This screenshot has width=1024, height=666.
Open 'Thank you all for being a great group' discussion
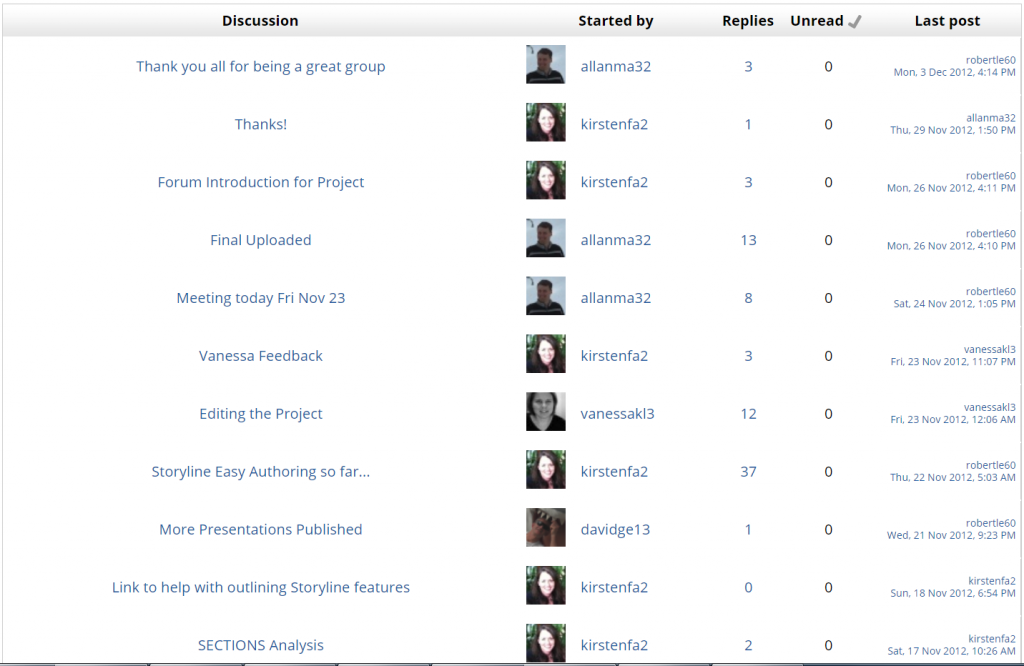pos(261,67)
